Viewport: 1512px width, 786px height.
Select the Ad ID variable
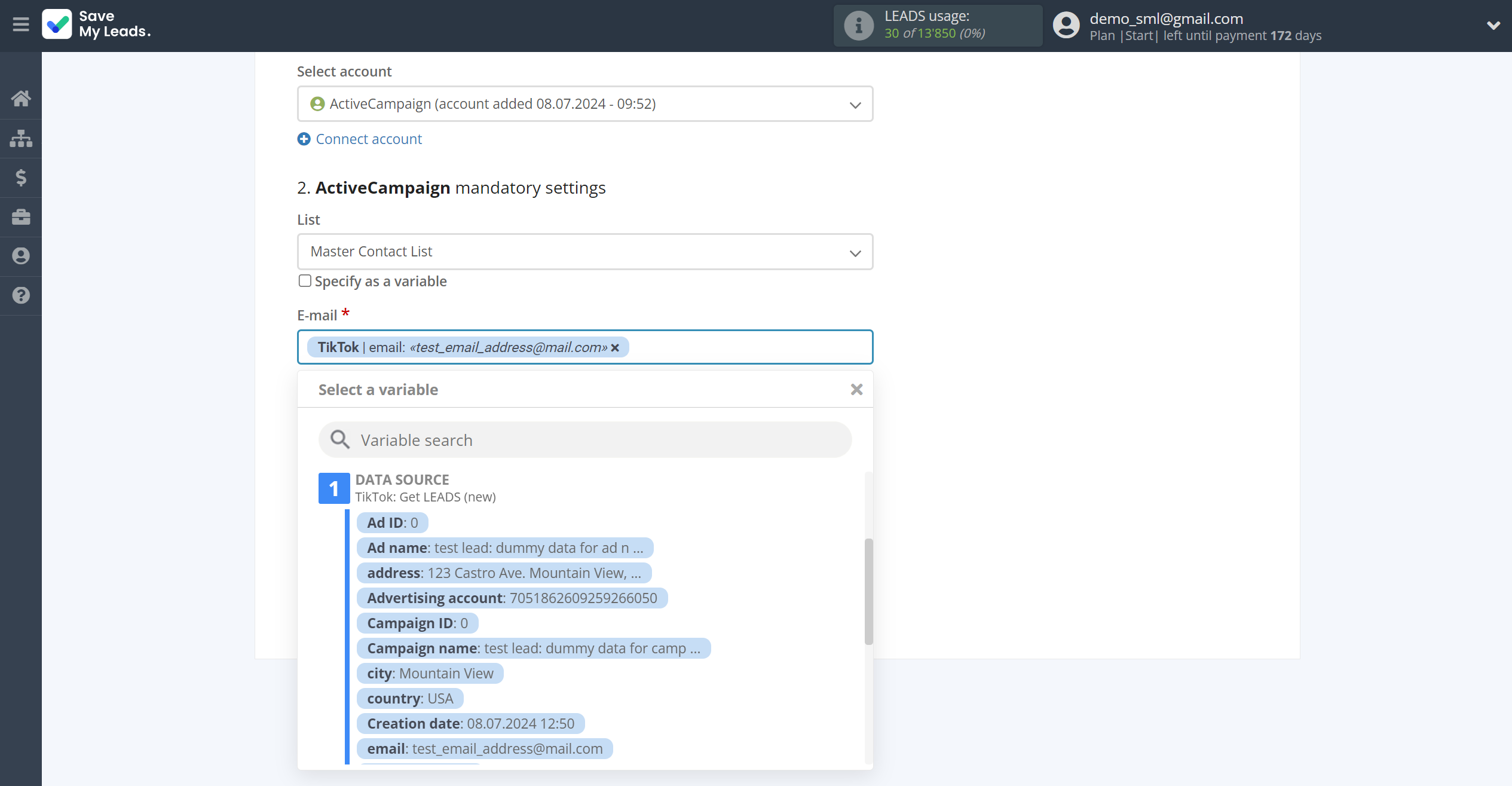393,523
